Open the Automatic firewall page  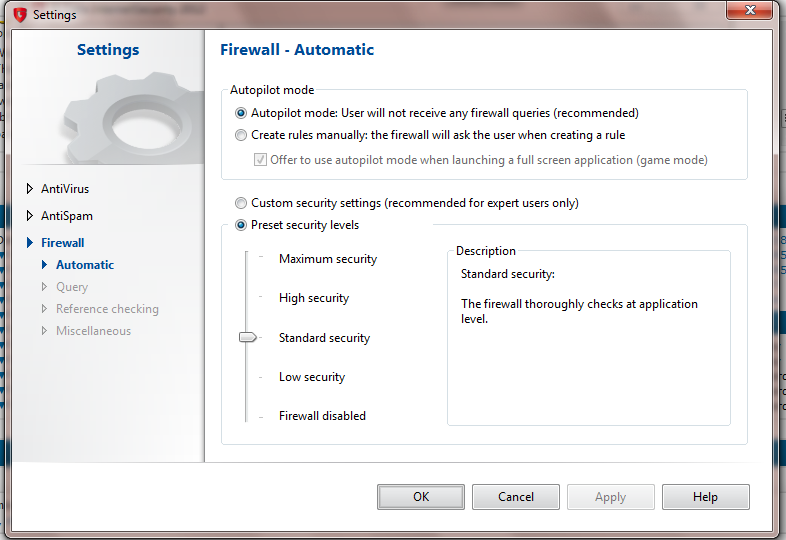point(85,265)
